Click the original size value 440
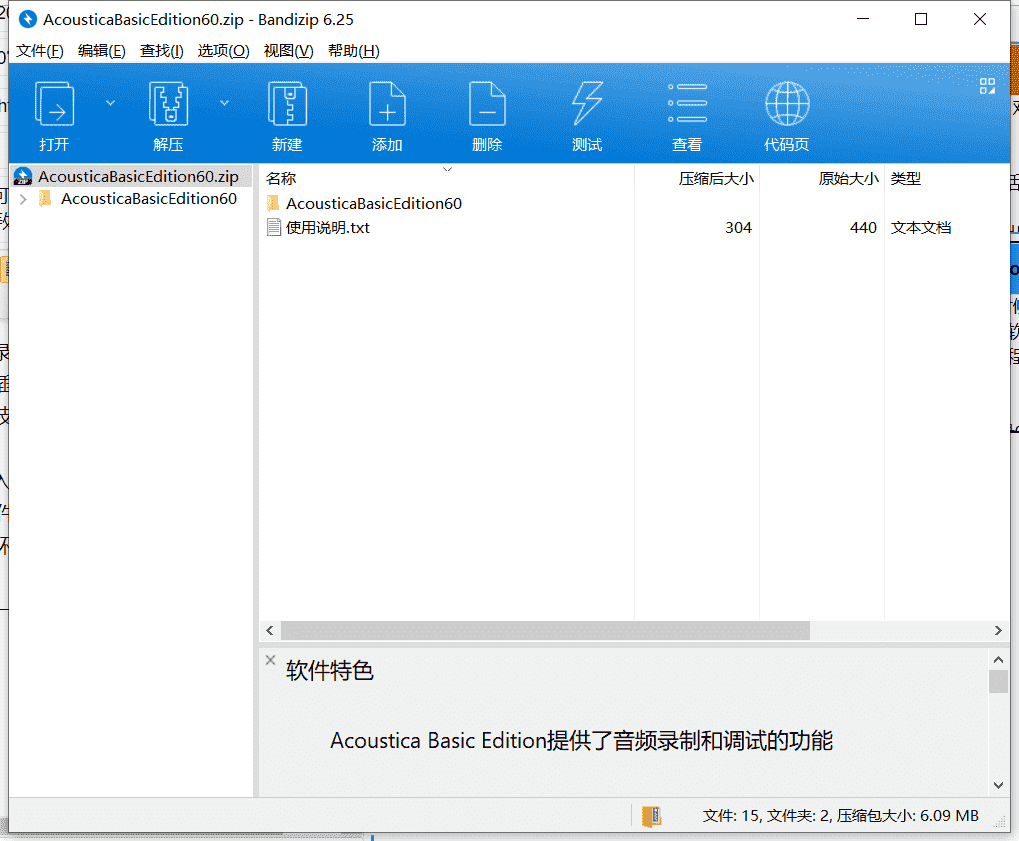1019x841 pixels. pos(864,227)
